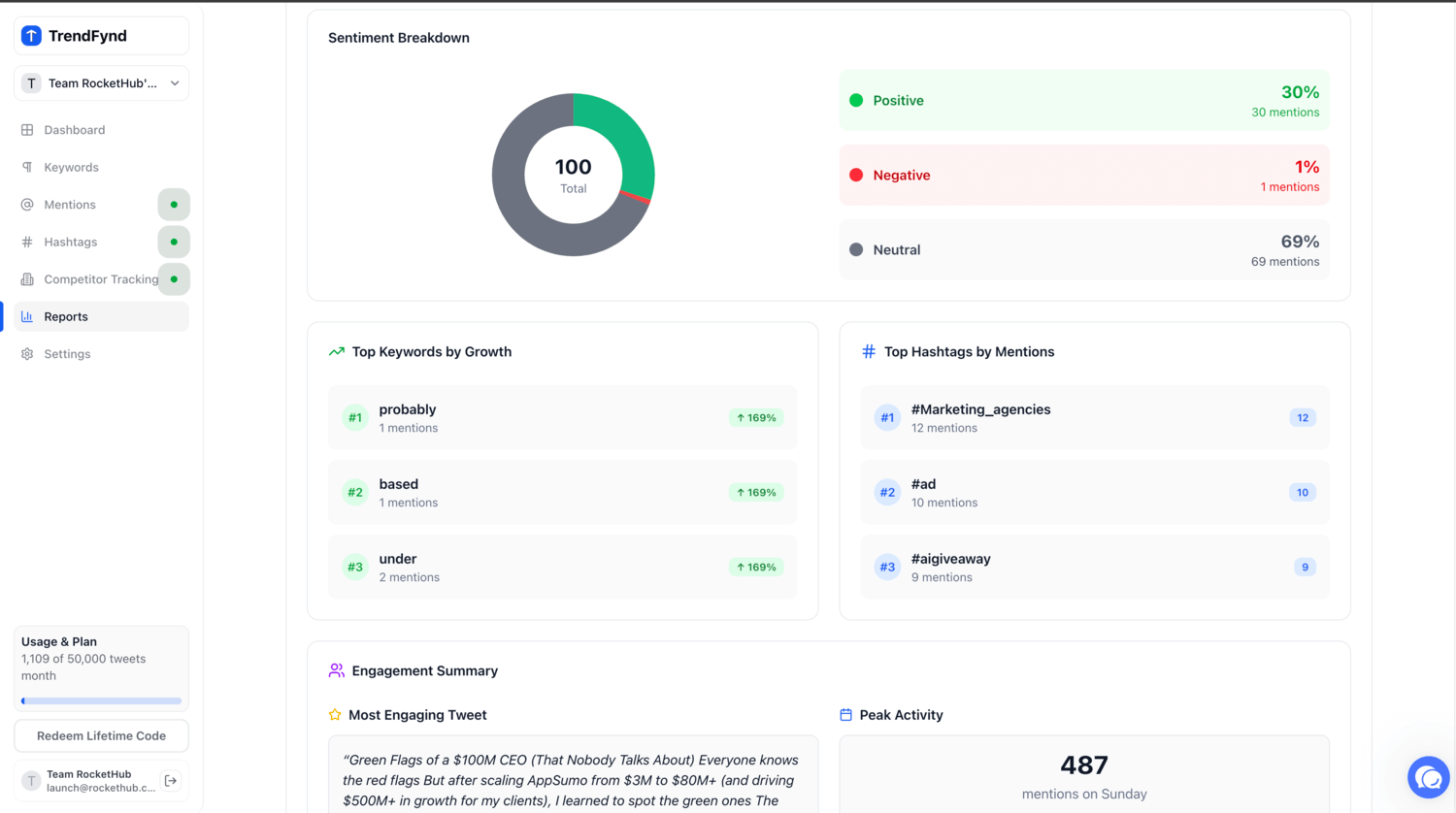Click the 100 Total donut center label

tap(574, 175)
